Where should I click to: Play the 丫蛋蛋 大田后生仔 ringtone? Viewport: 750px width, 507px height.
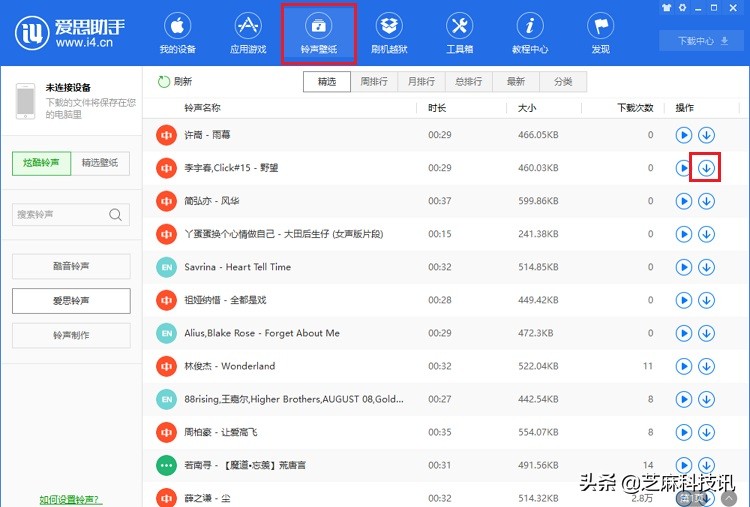point(684,234)
